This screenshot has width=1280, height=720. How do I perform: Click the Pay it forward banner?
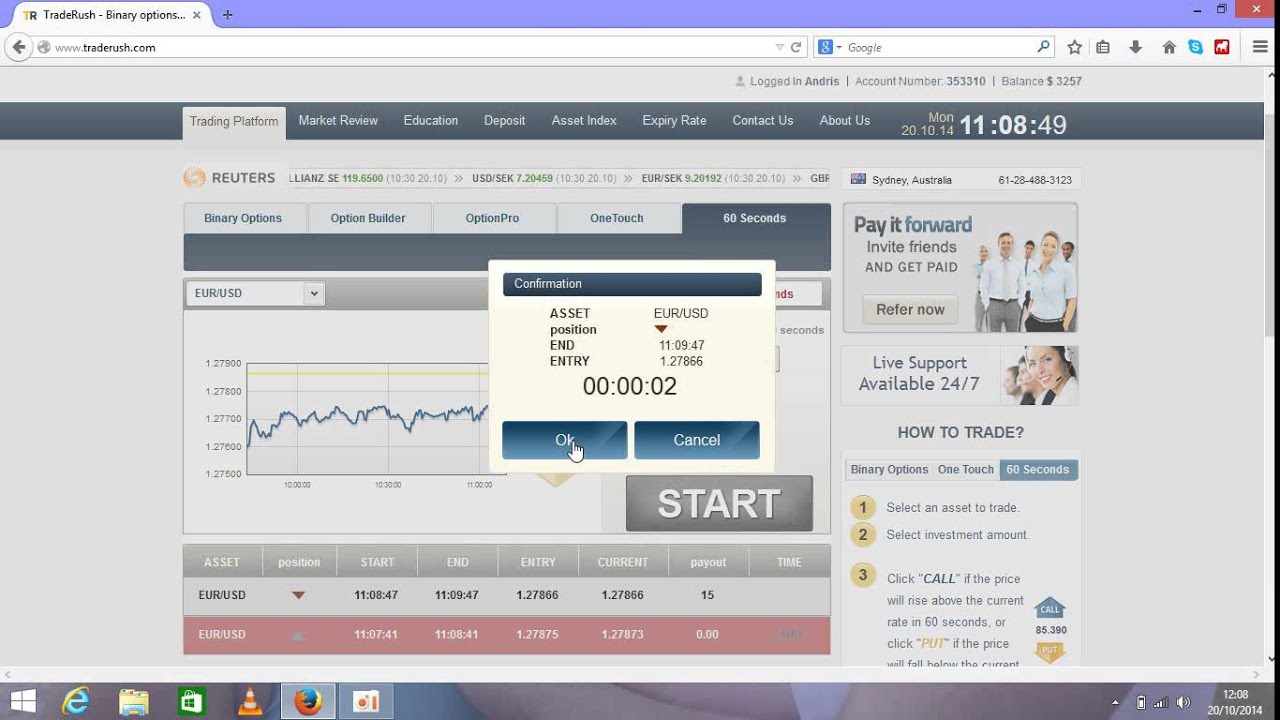[960, 268]
